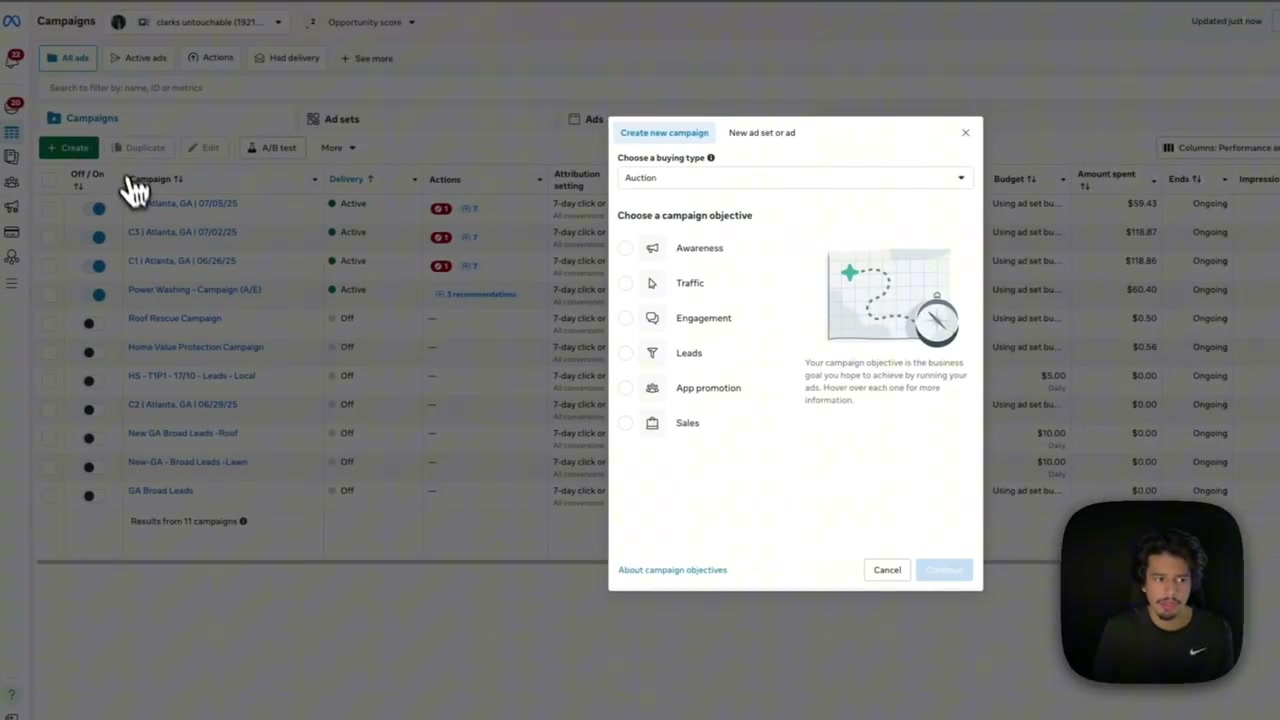Open the megaphone Advertising settings icon in sidebar
Image resolution: width=1280 pixels, height=720 pixels.
(12, 207)
